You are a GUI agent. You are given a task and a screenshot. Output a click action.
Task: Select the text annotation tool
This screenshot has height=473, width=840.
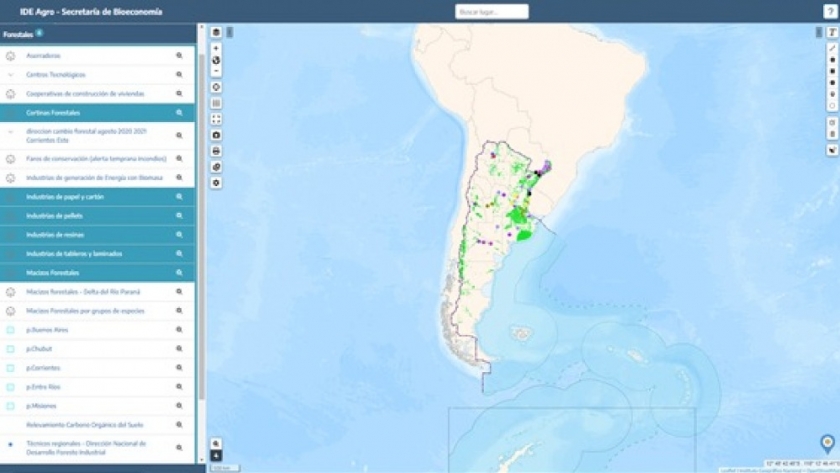[x=832, y=33]
